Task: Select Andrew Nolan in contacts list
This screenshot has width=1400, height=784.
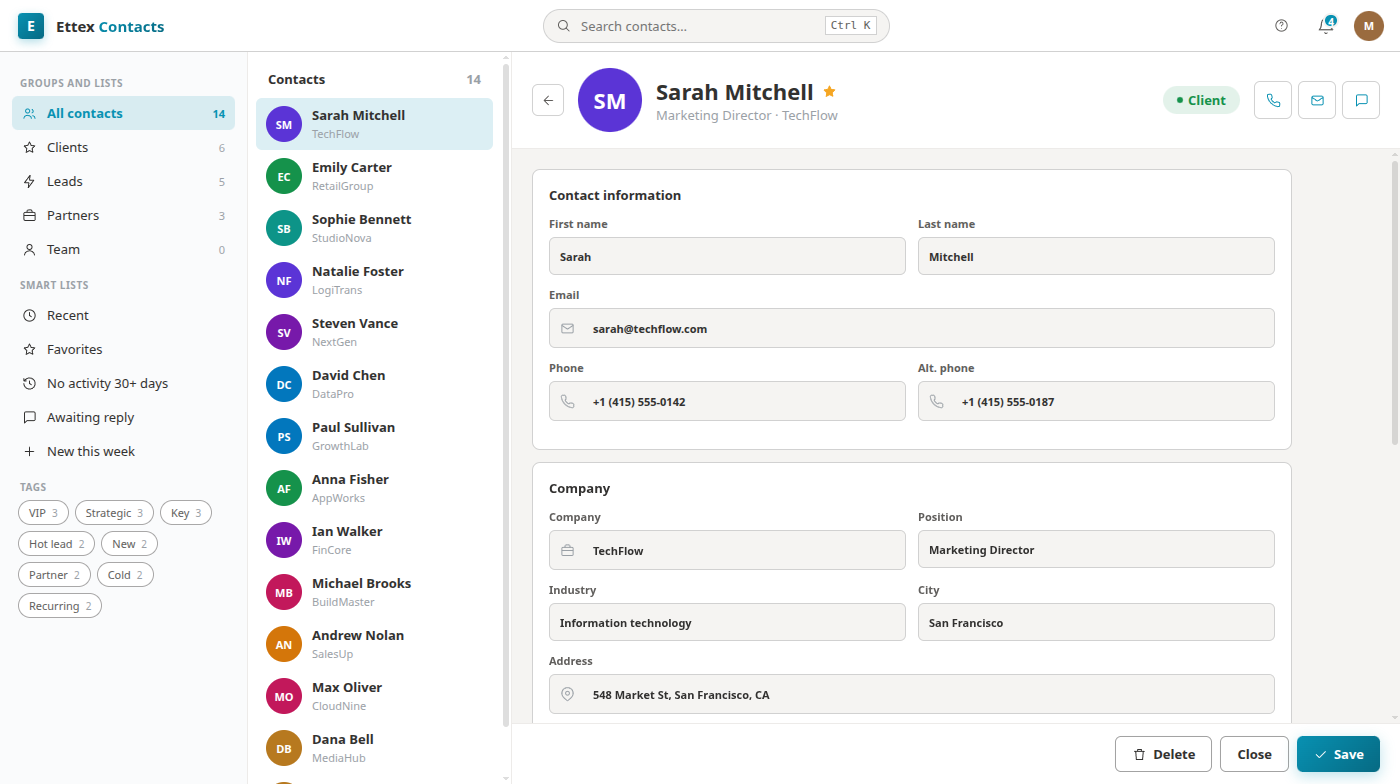Action: 374,644
